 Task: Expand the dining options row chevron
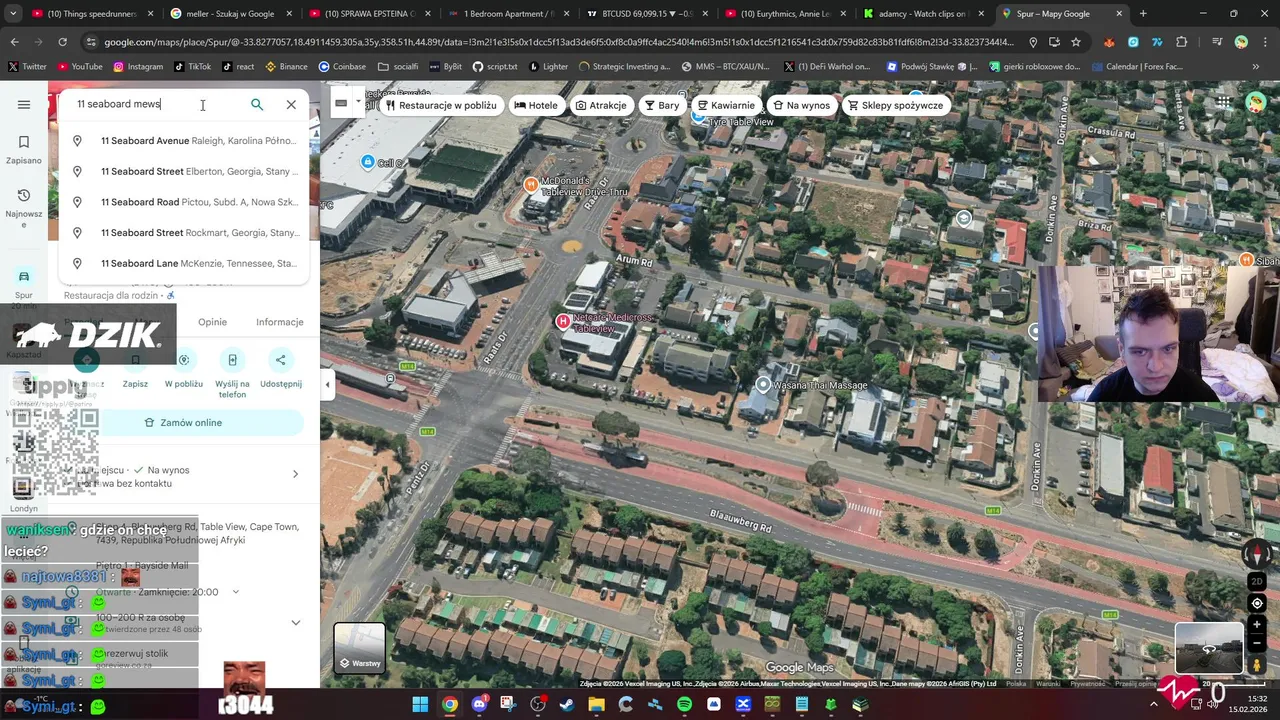[x=295, y=474]
